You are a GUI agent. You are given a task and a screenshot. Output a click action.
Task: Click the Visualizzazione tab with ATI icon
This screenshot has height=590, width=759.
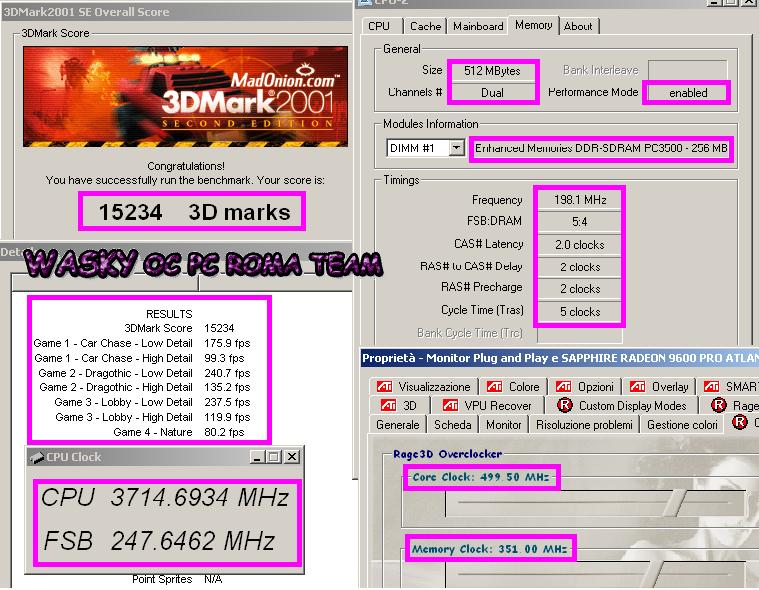point(424,387)
